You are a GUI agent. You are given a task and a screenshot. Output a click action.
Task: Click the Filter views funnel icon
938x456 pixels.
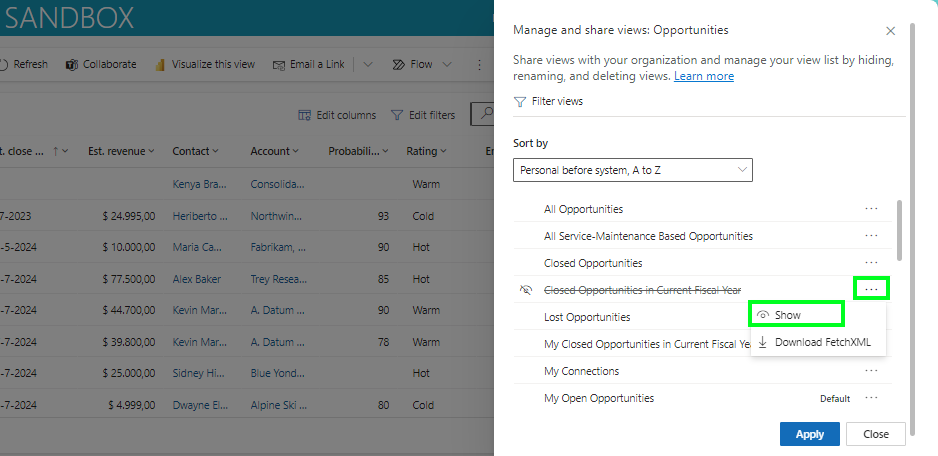pyautogui.click(x=519, y=101)
